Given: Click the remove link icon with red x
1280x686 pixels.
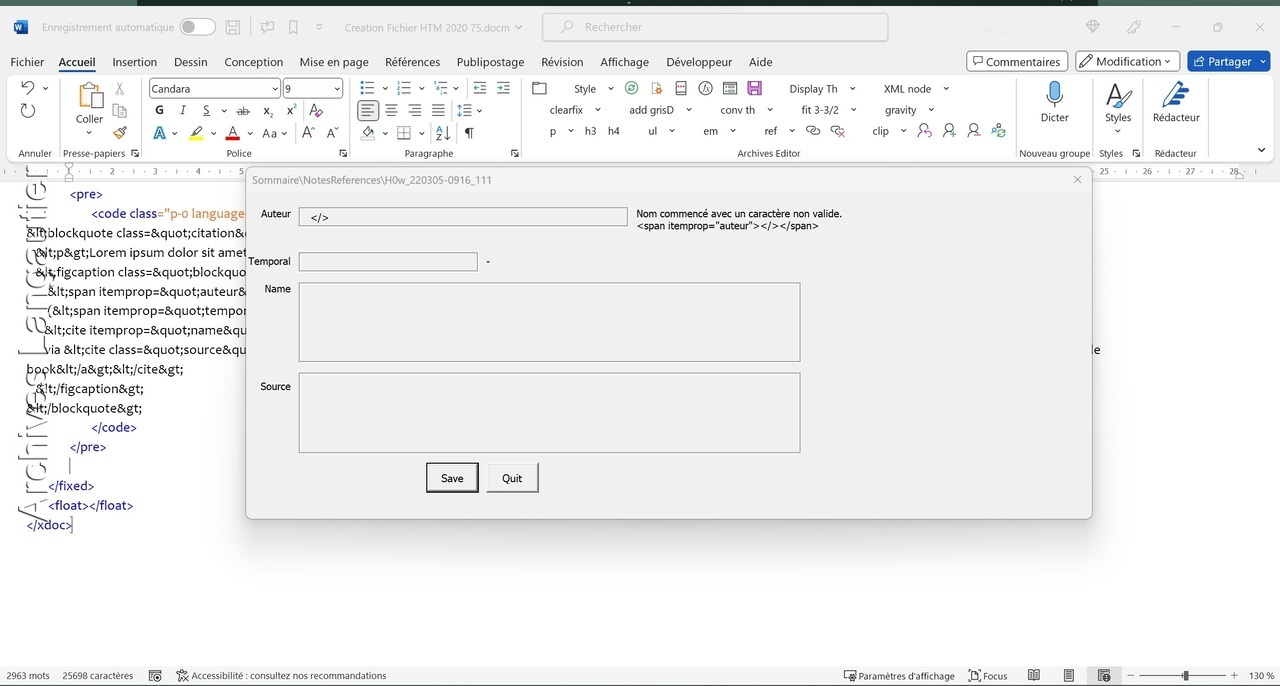Looking at the screenshot, I should coord(838,131).
